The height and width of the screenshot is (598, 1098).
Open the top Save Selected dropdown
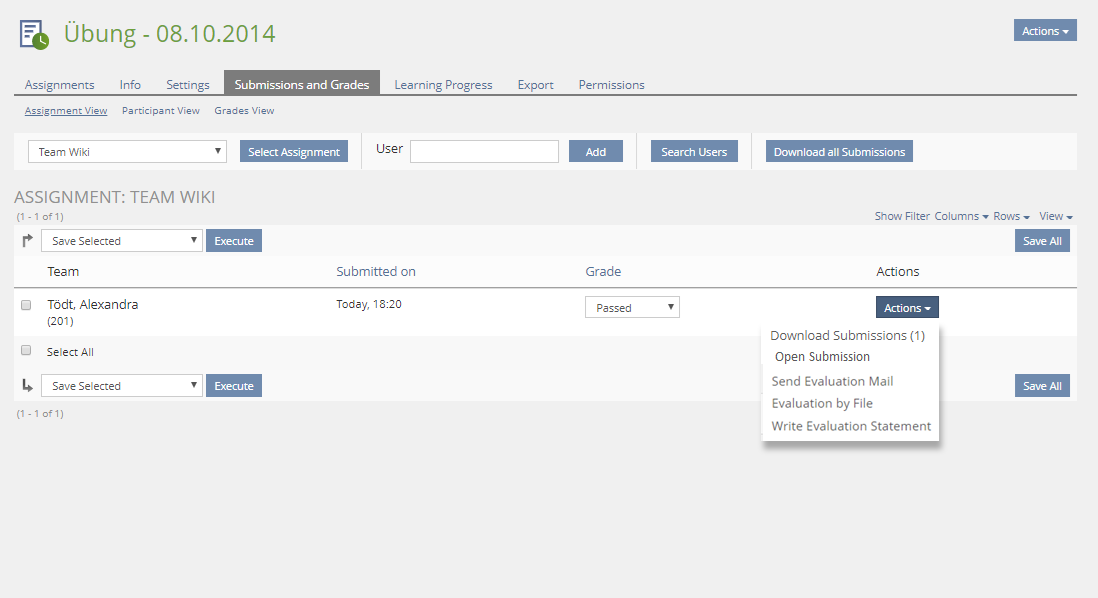tap(121, 241)
